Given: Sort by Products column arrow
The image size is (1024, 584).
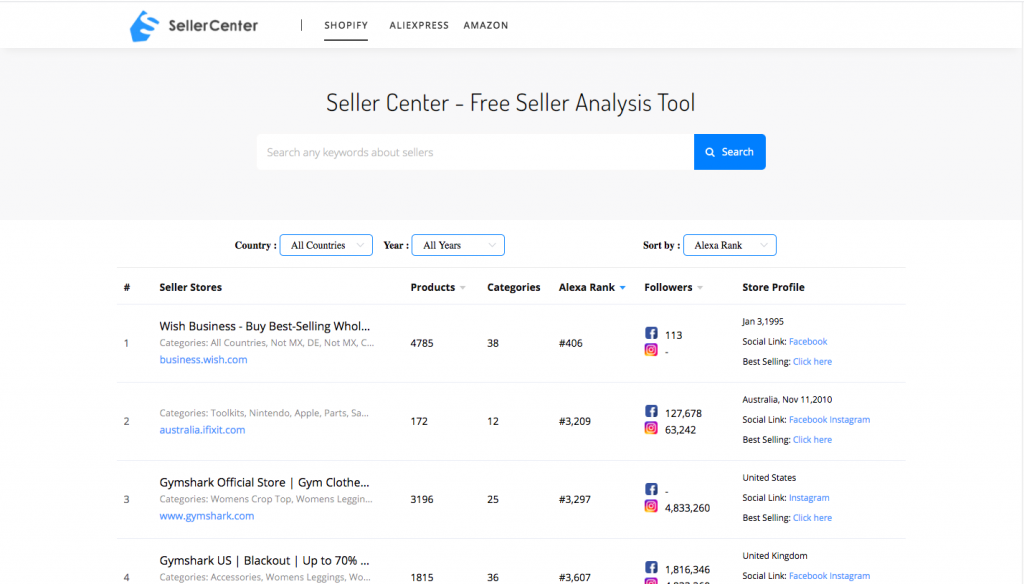Looking at the screenshot, I should (x=463, y=288).
